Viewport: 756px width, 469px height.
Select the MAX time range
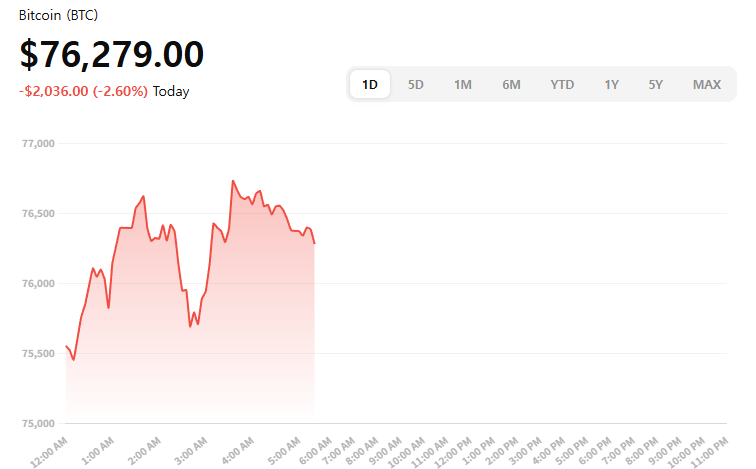[x=707, y=85]
